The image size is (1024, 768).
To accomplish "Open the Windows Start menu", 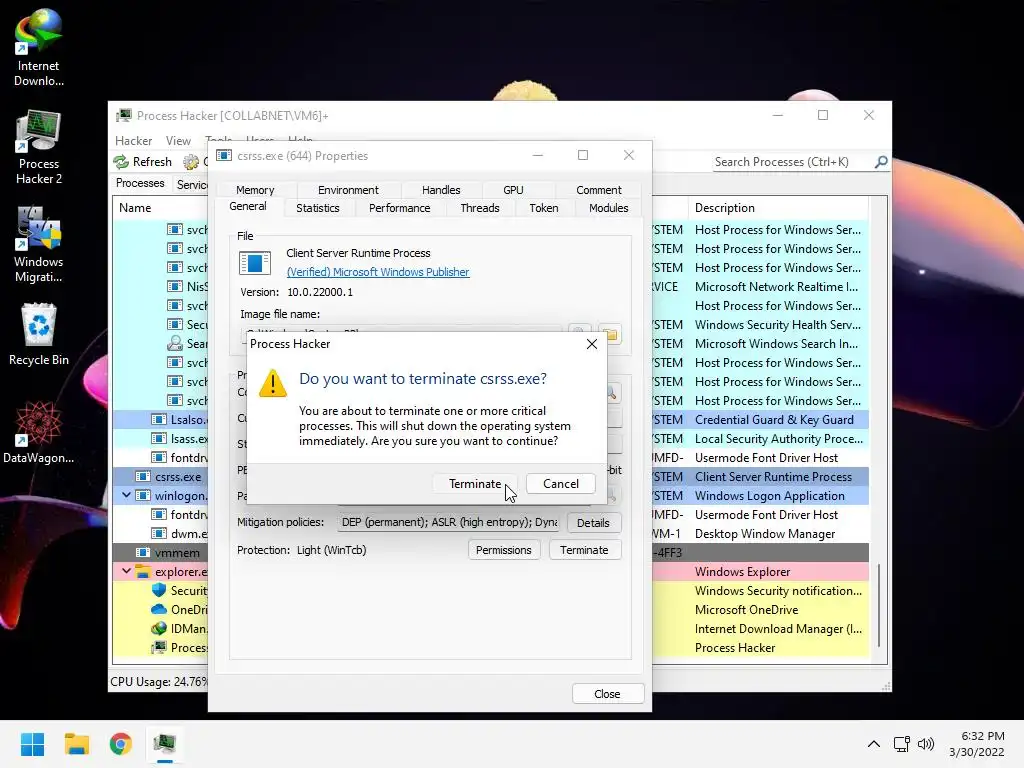I will pos(32,744).
